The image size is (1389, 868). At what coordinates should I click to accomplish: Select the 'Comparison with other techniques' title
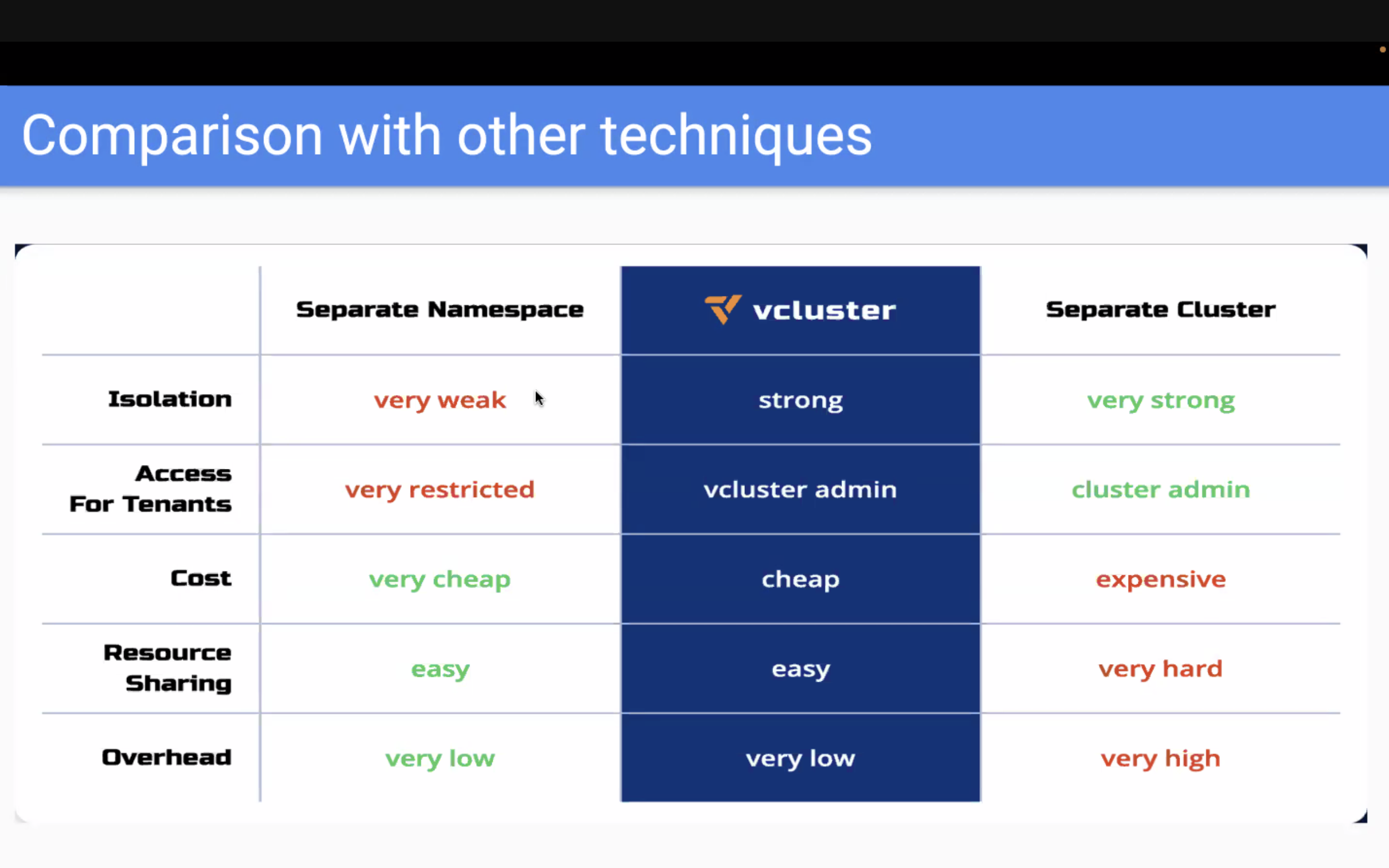click(447, 136)
